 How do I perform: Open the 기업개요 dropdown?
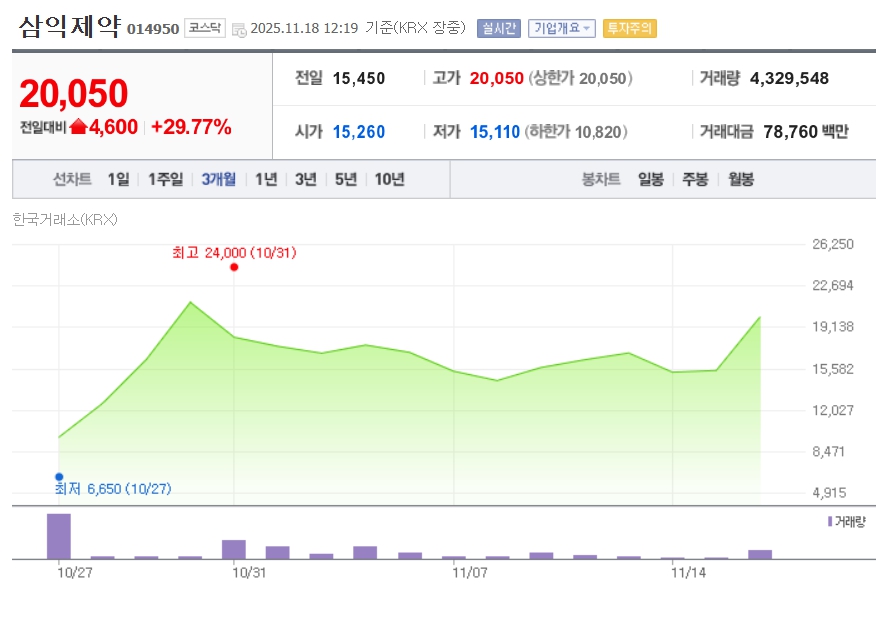(x=561, y=28)
